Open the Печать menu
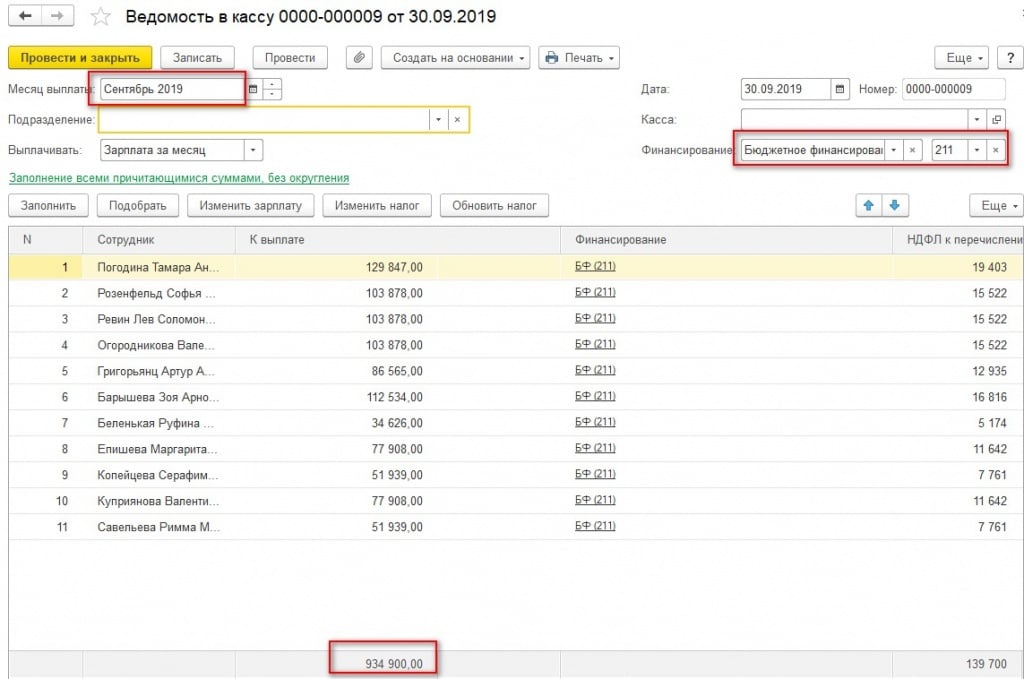 [x=579, y=58]
